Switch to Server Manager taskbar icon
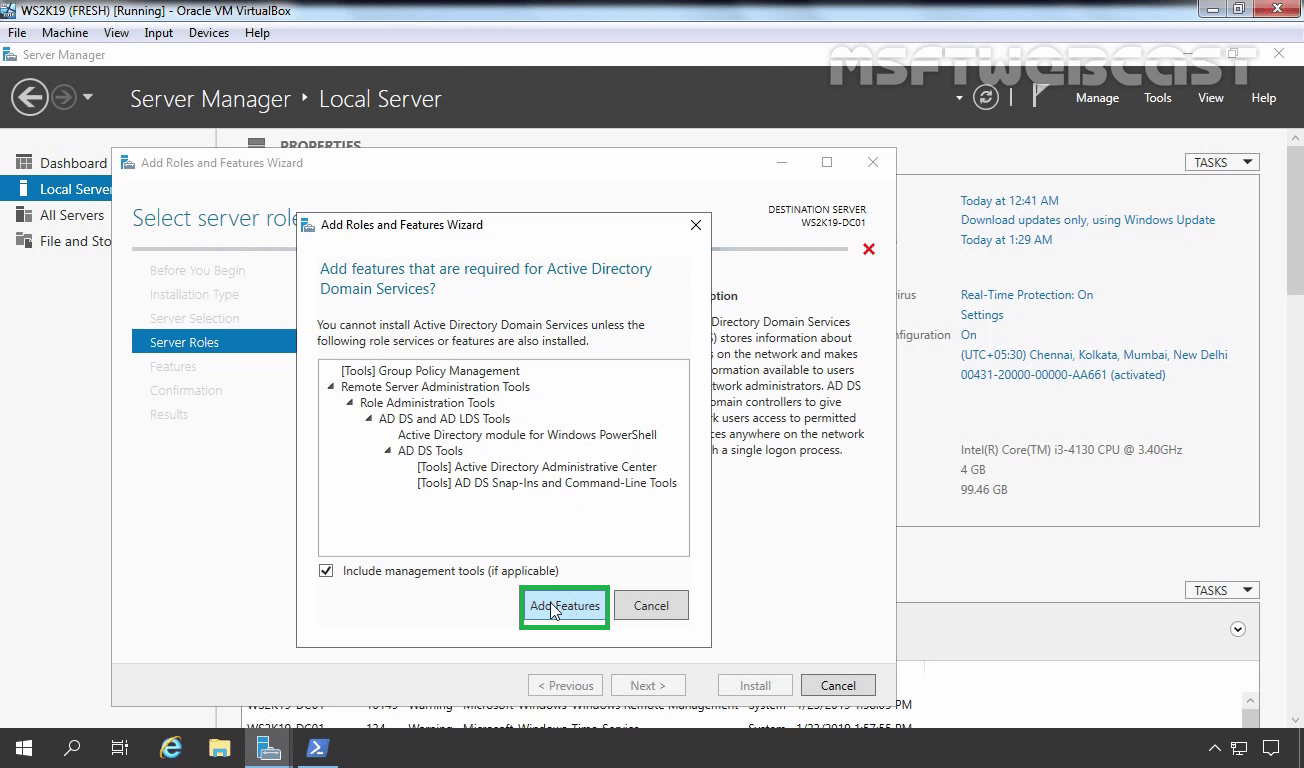 268,748
